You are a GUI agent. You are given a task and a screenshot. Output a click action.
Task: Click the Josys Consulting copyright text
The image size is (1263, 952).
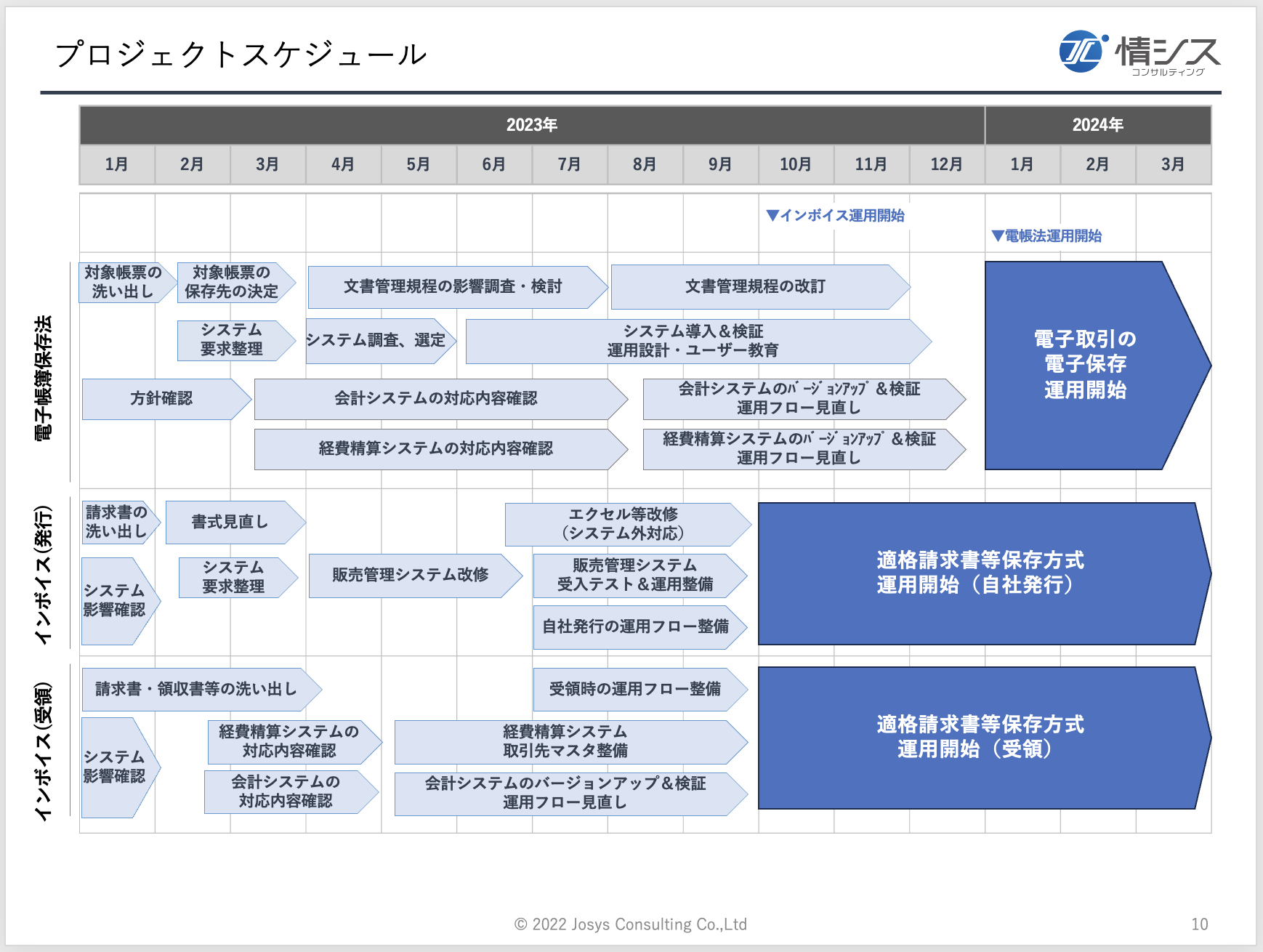pyautogui.click(x=630, y=924)
